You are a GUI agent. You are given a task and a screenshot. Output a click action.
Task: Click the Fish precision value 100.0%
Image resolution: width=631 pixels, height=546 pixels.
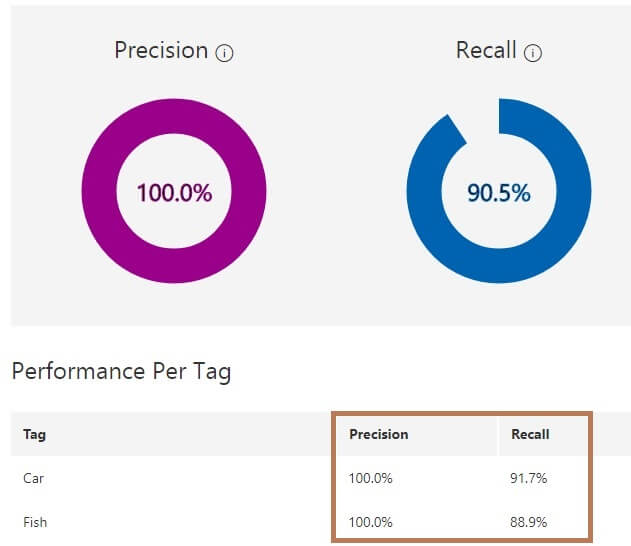[x=370, y=522]
